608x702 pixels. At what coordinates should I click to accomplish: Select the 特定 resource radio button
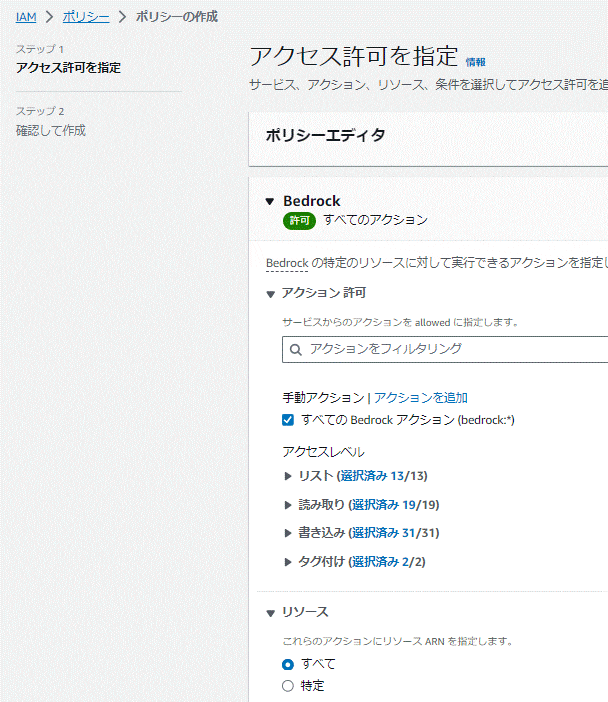pyautogui.click(x=288, y=686)
